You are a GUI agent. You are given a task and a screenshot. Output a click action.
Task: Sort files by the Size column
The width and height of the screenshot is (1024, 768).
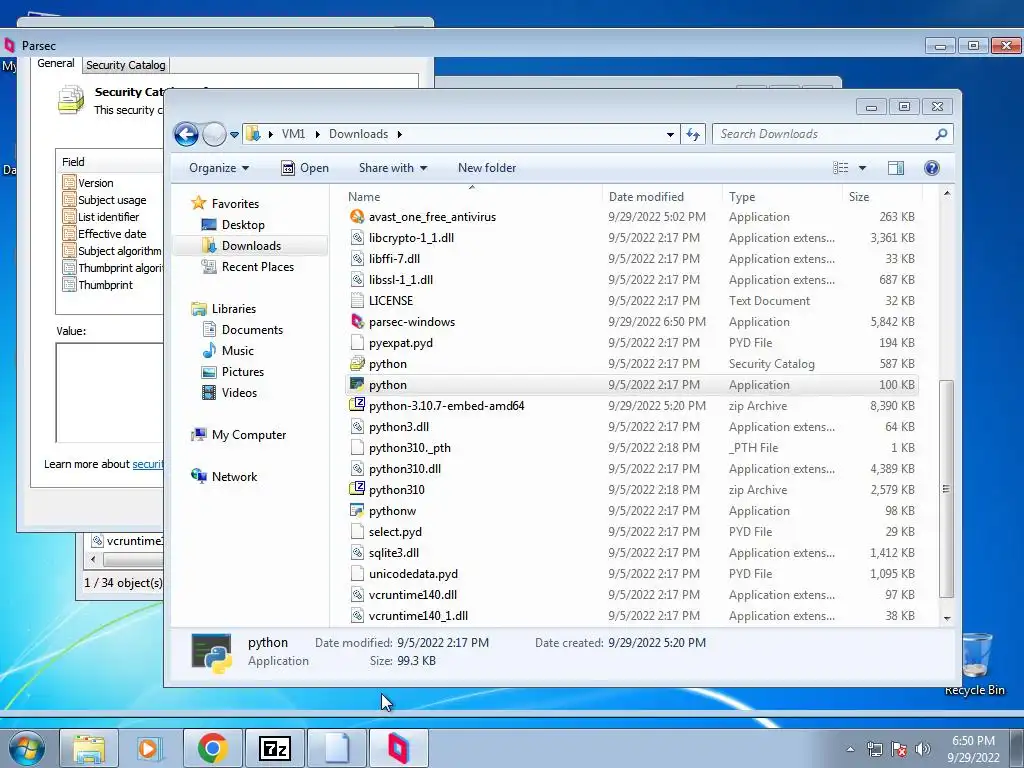click(x=859, y=197)
